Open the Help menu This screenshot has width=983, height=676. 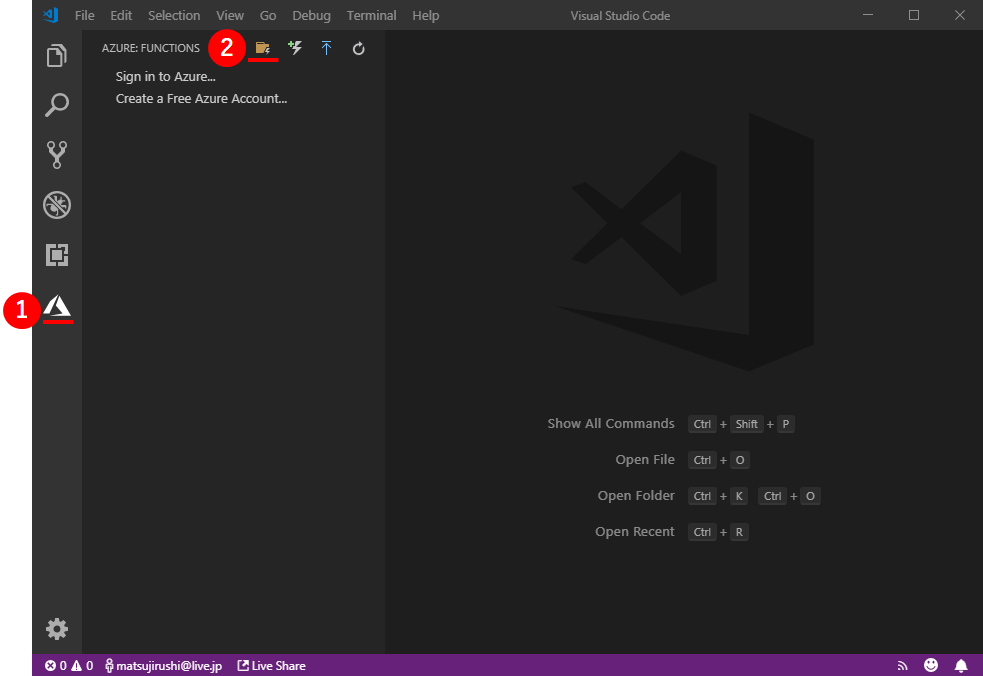pyautogui.click(x=426, y=15)
